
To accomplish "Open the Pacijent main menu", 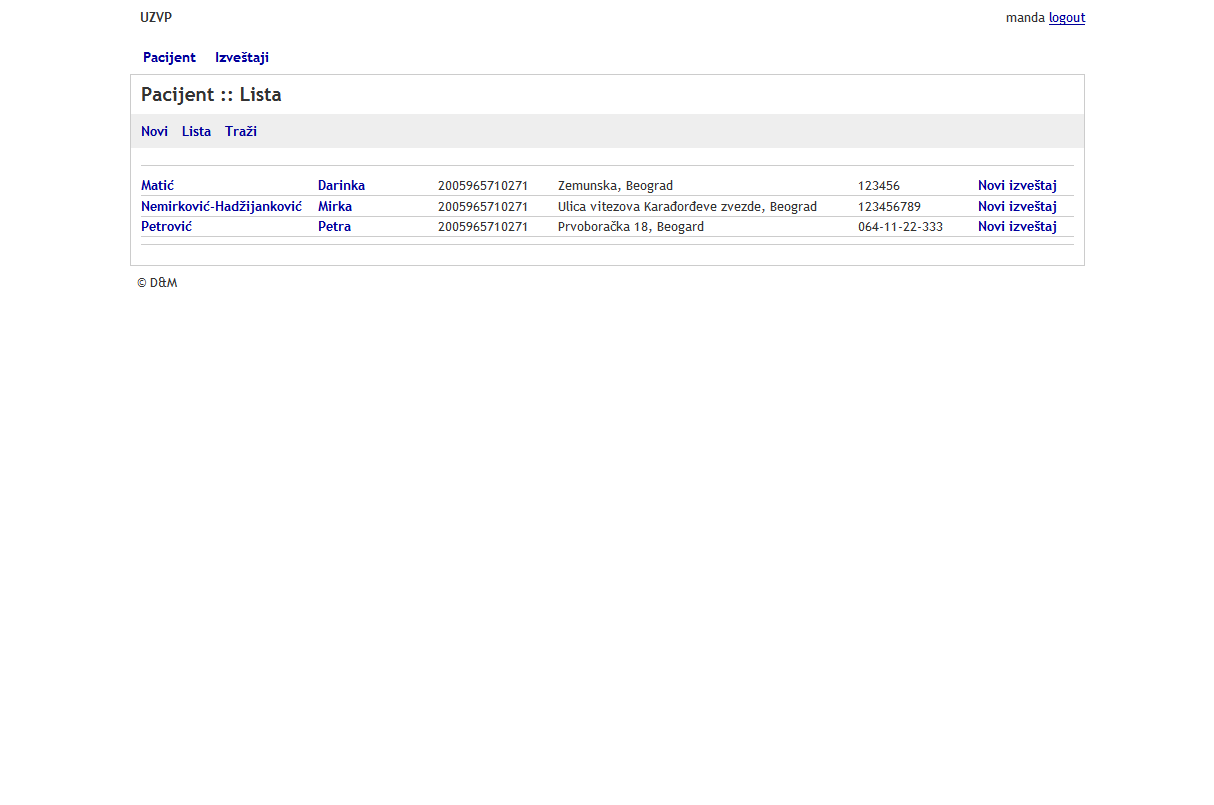I will click(169, 58).
